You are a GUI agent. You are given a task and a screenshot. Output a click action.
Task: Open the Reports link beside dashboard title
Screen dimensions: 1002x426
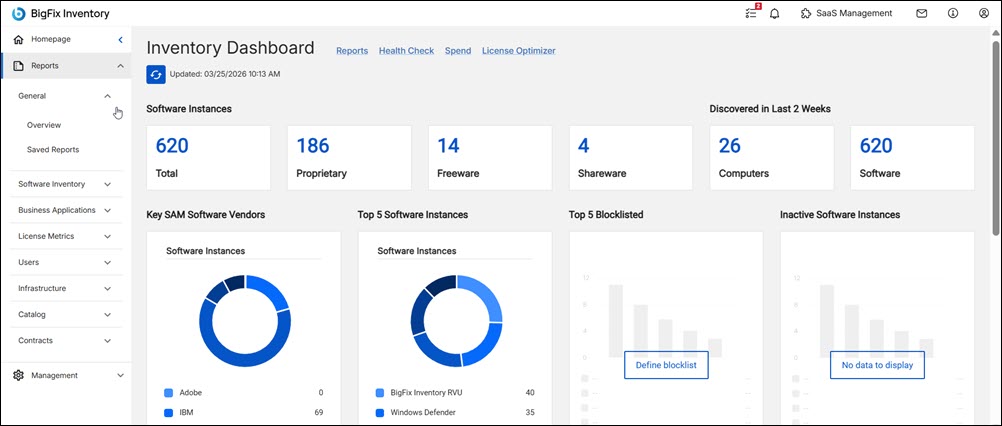[x=352, y=50]
